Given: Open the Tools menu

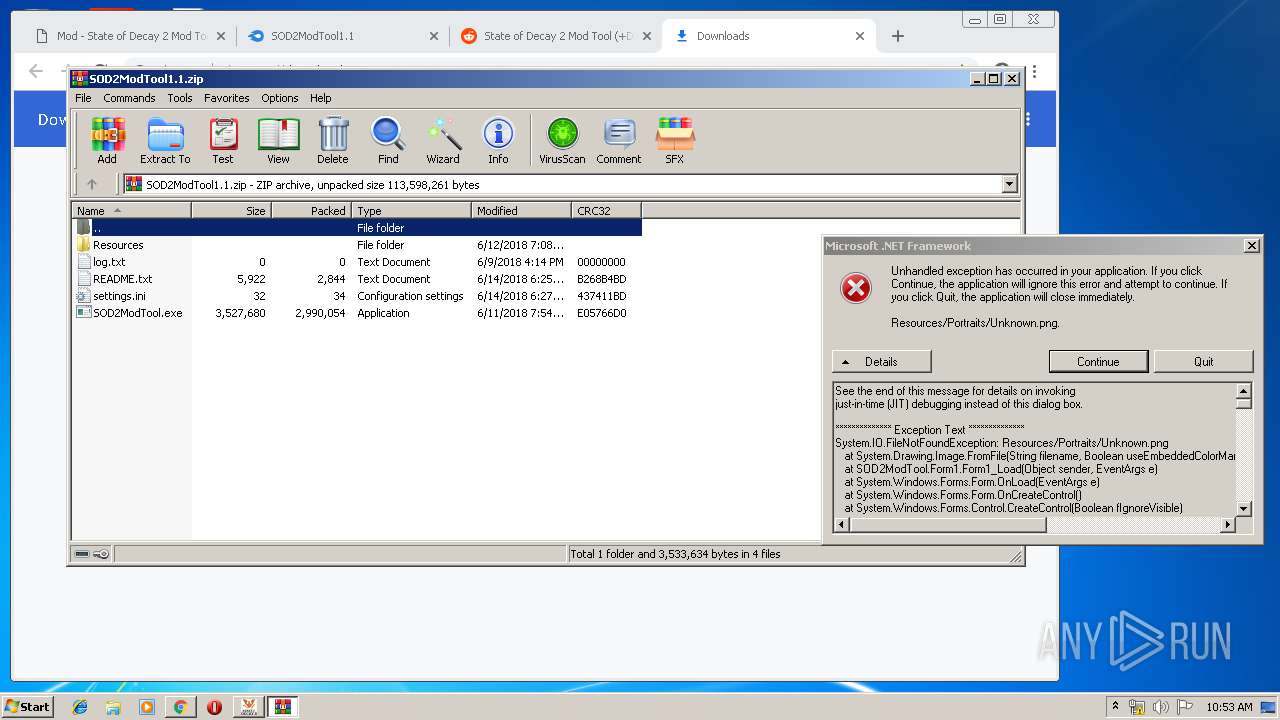Looking at the screenshot, I should [180, 98].
